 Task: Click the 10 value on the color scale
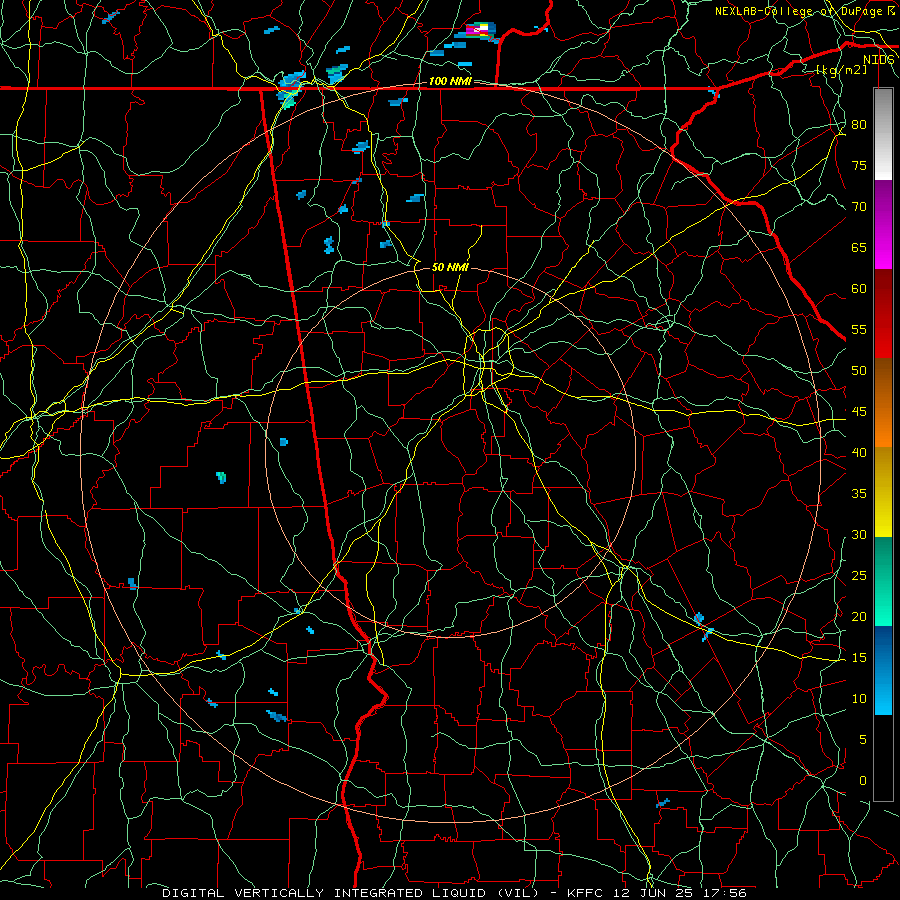pos(859,699)
